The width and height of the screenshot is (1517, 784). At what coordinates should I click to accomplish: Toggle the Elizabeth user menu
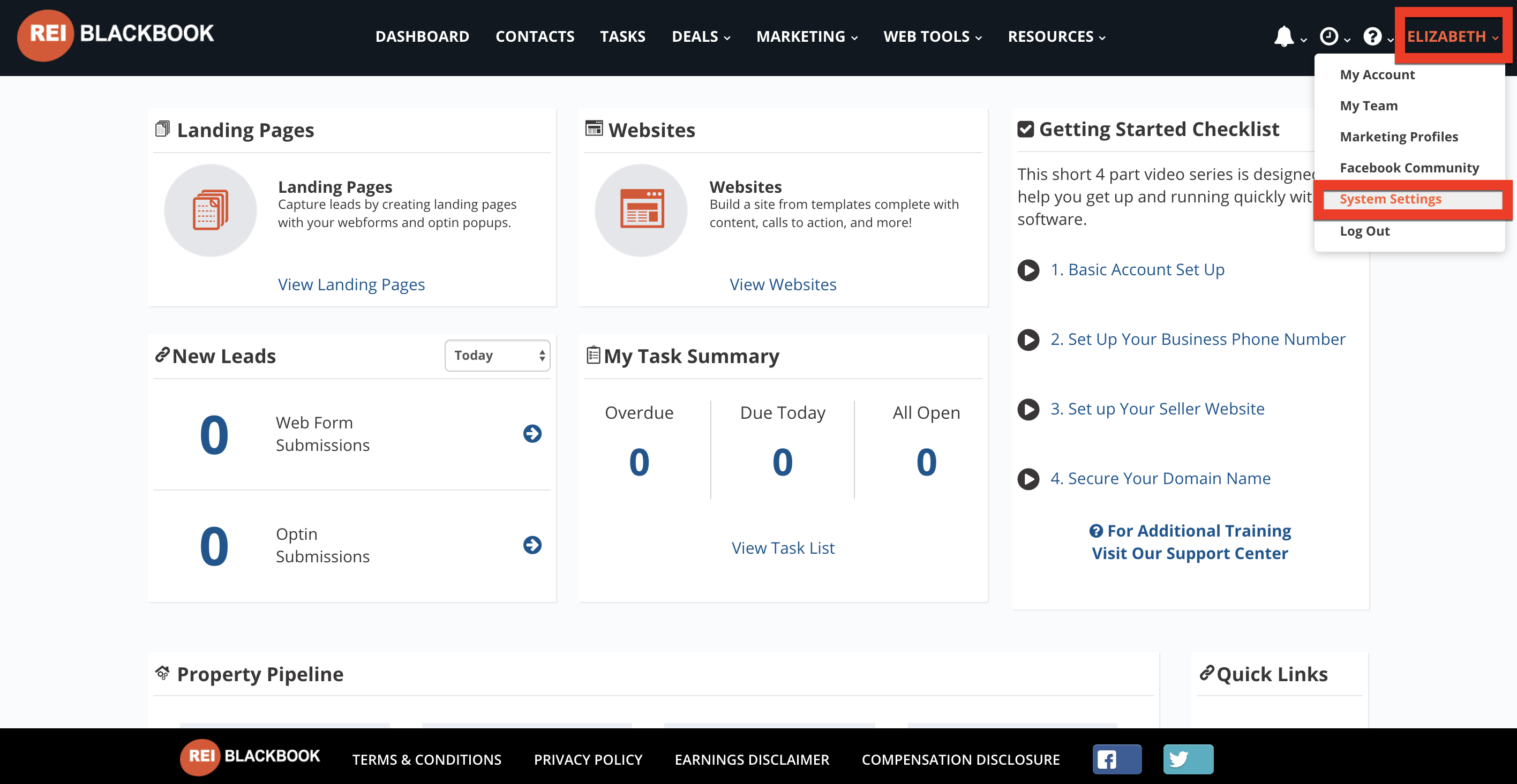pos(1453,36)
